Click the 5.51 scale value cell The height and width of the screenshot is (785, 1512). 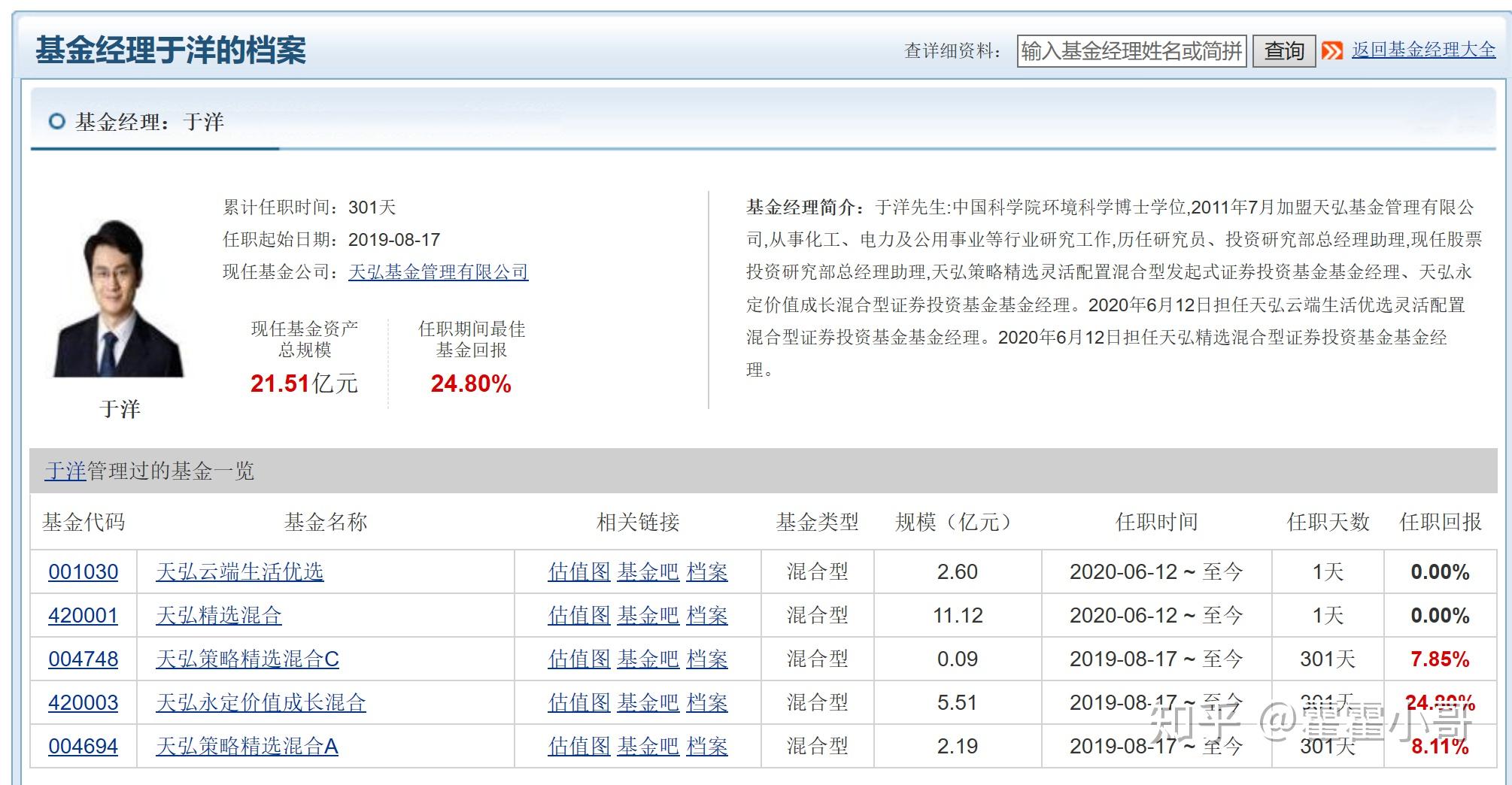(x=958, y=703)
